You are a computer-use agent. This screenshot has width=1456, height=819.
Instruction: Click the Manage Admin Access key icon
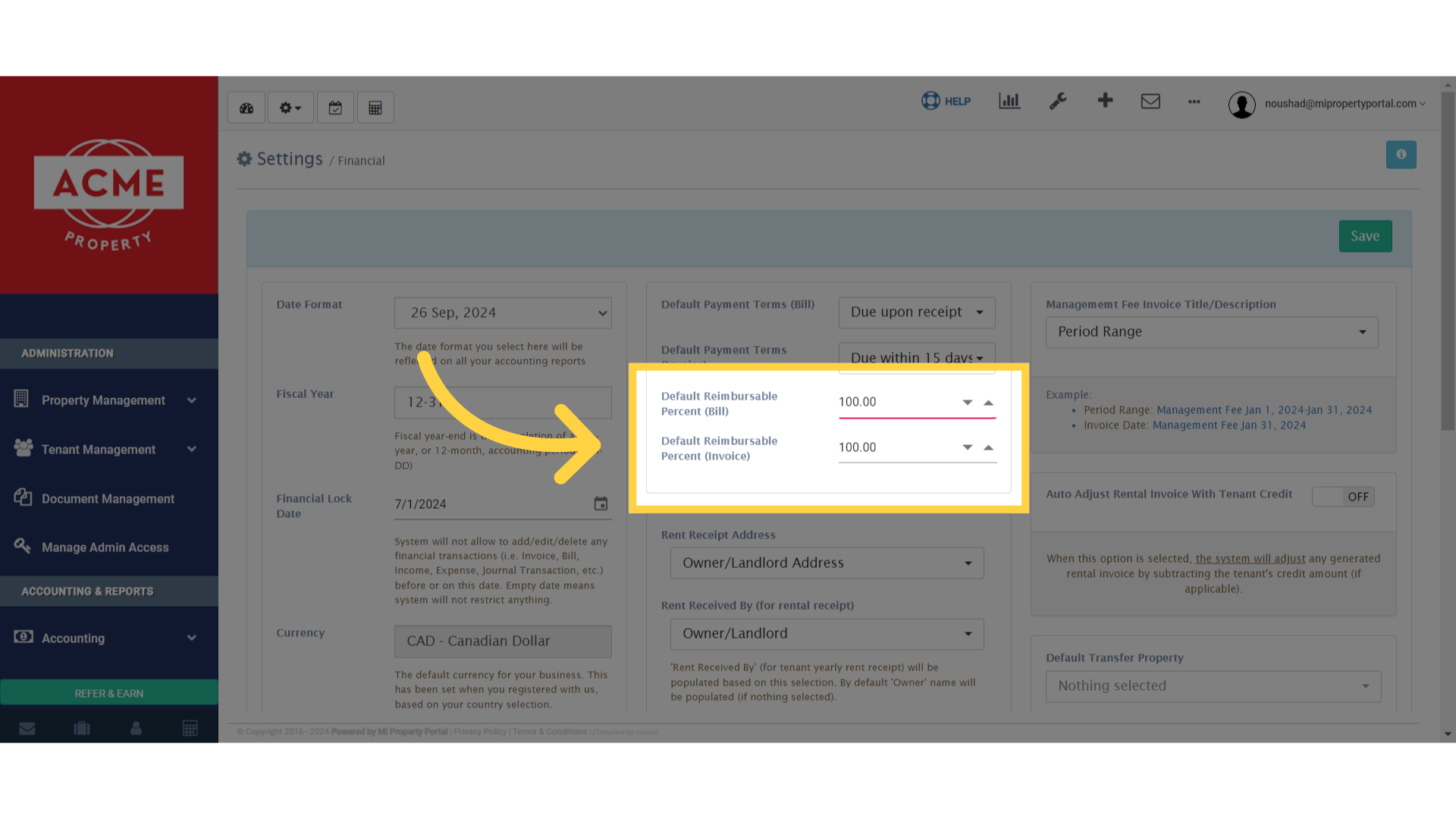23,546
